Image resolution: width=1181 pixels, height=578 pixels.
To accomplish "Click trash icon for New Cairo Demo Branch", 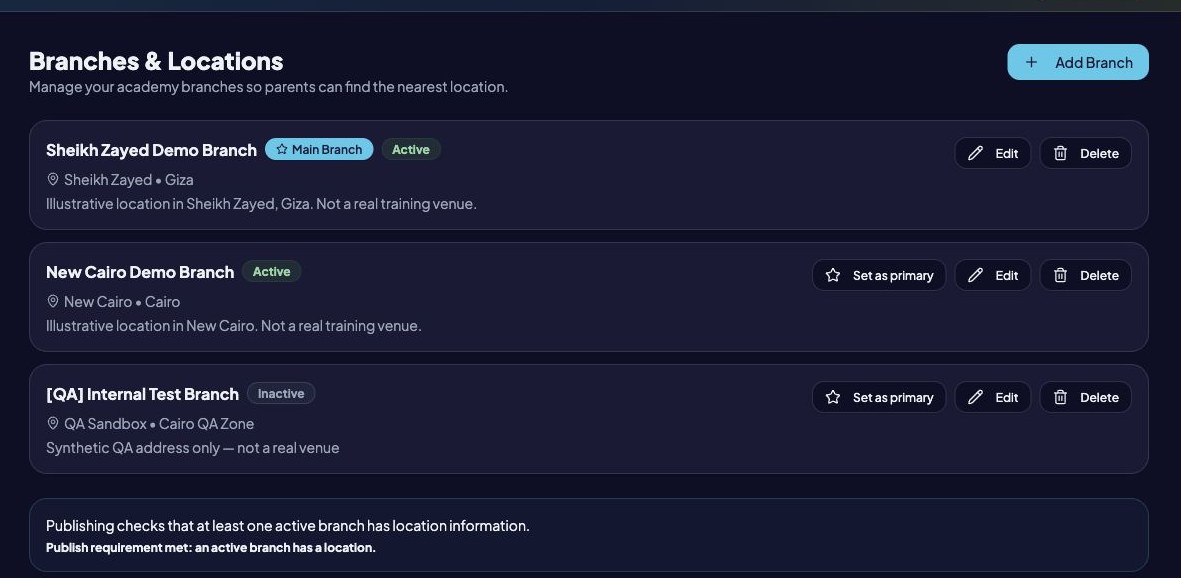I will click(1060, 275).
